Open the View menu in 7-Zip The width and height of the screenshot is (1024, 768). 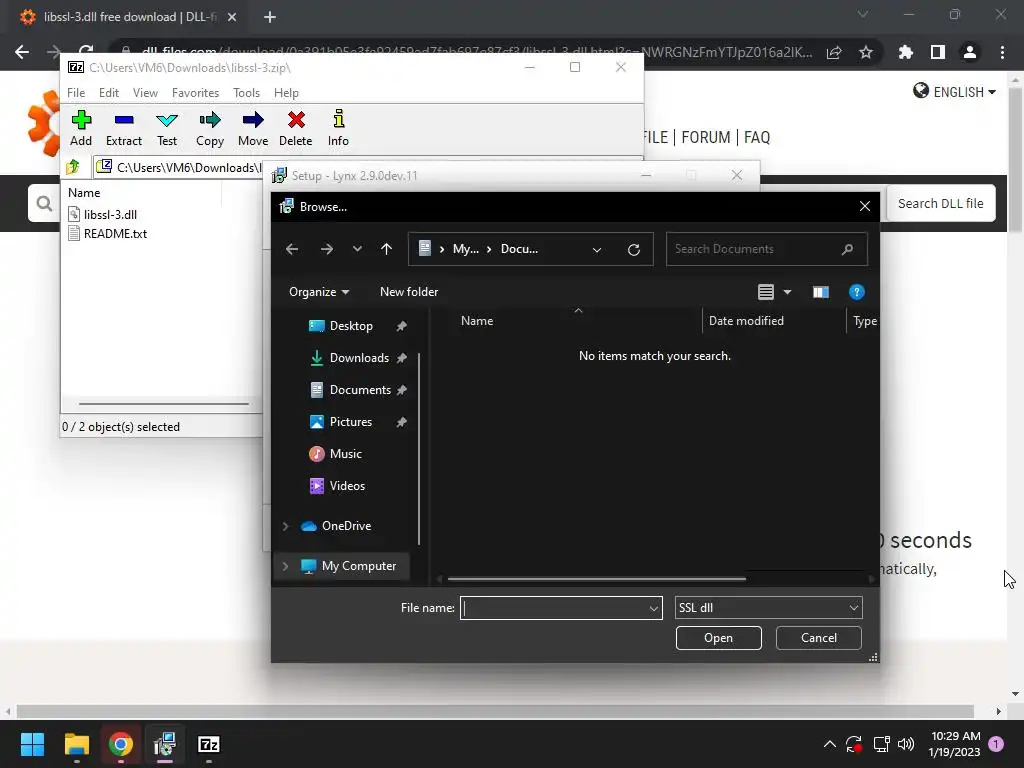click(x=145, y=93)
